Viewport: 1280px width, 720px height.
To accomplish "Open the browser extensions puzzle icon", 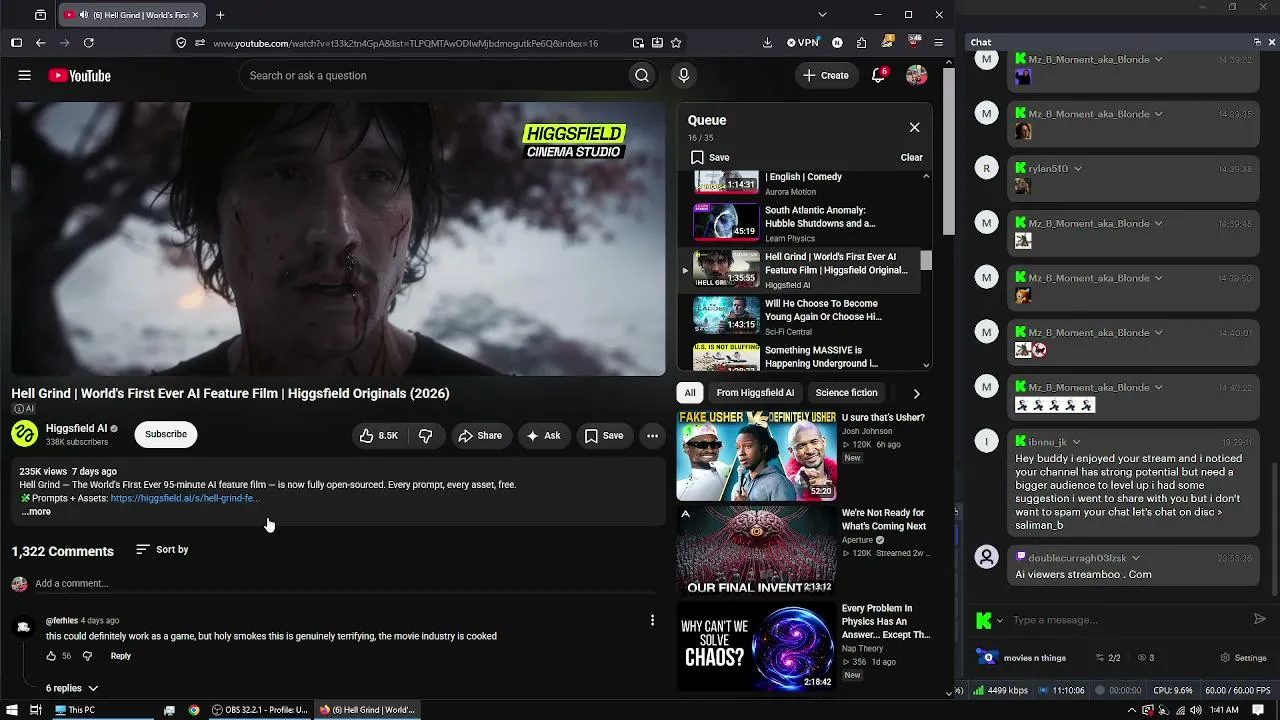I will click(x=862, y=43).
